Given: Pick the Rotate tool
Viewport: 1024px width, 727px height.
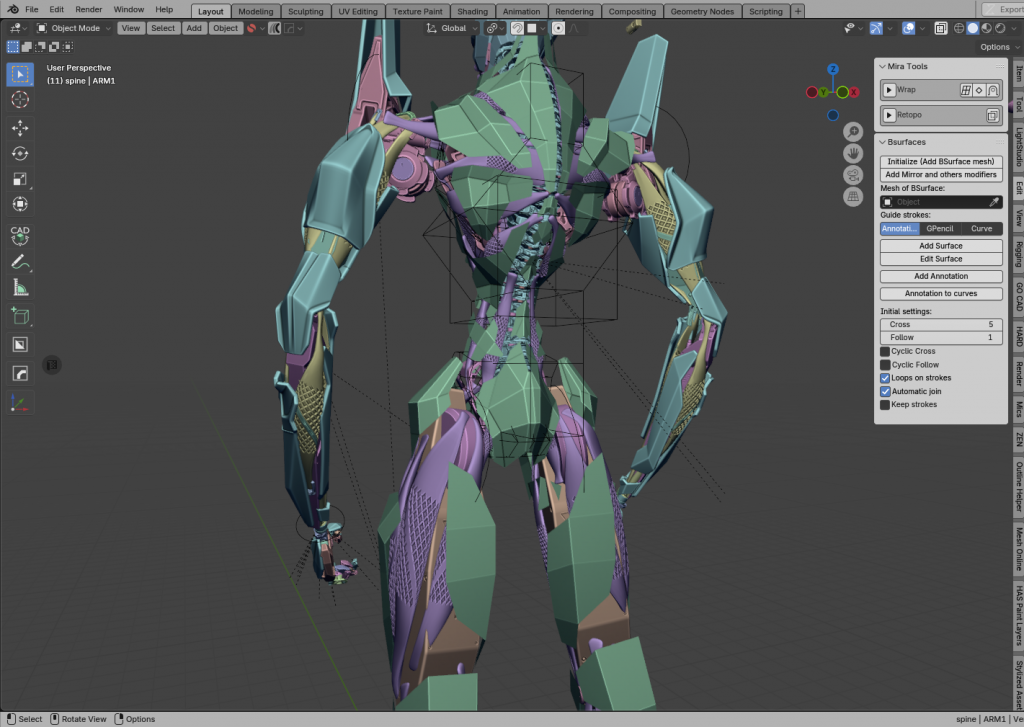Looking at the screenshot, I should [x=20, y=153].
